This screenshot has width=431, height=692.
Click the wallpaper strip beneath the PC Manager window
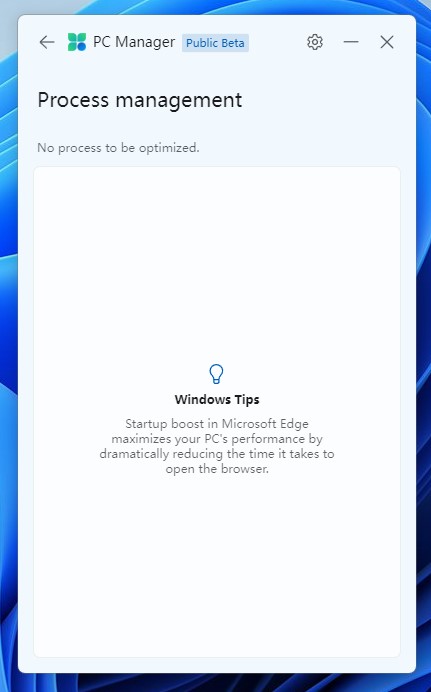pyautogui.click(x=216, y=683)
